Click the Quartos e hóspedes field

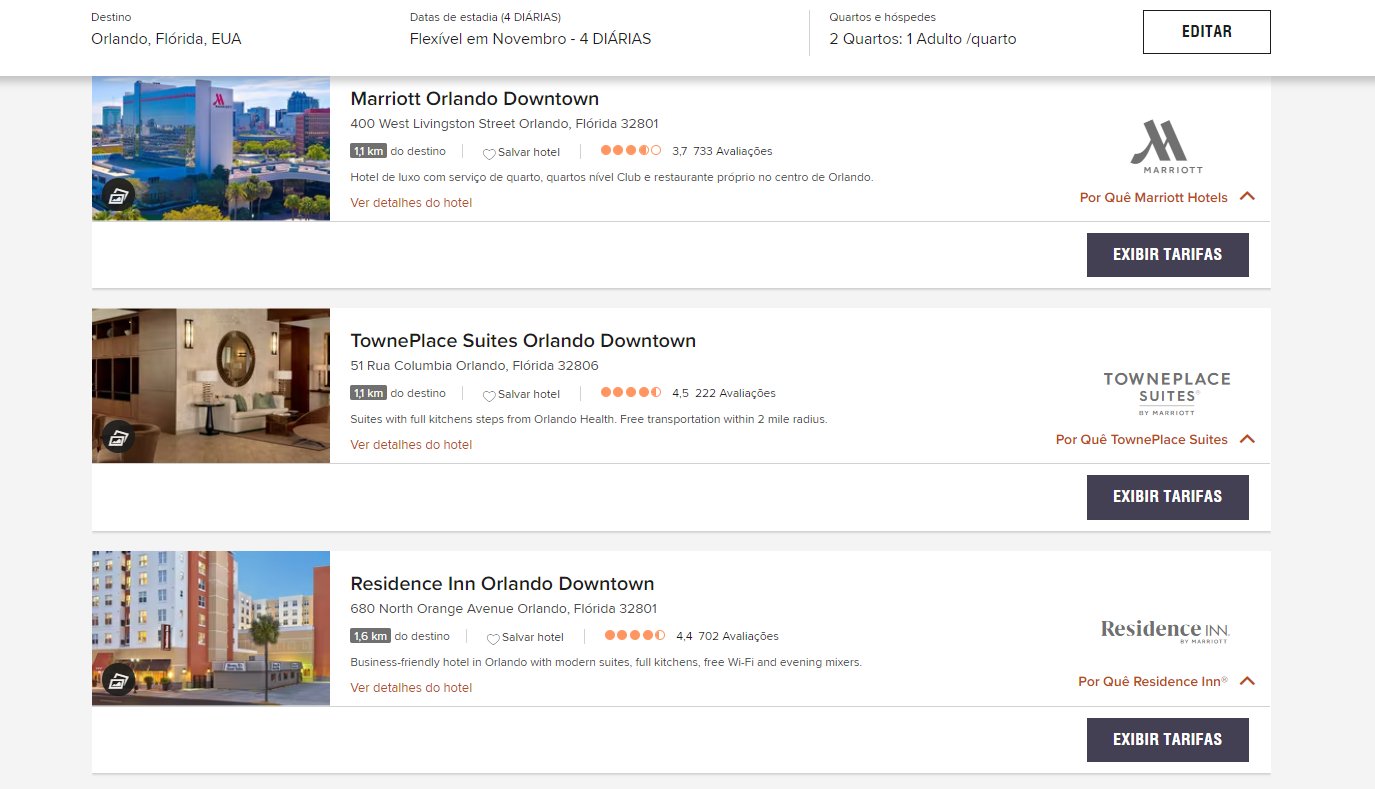point(923,40)
